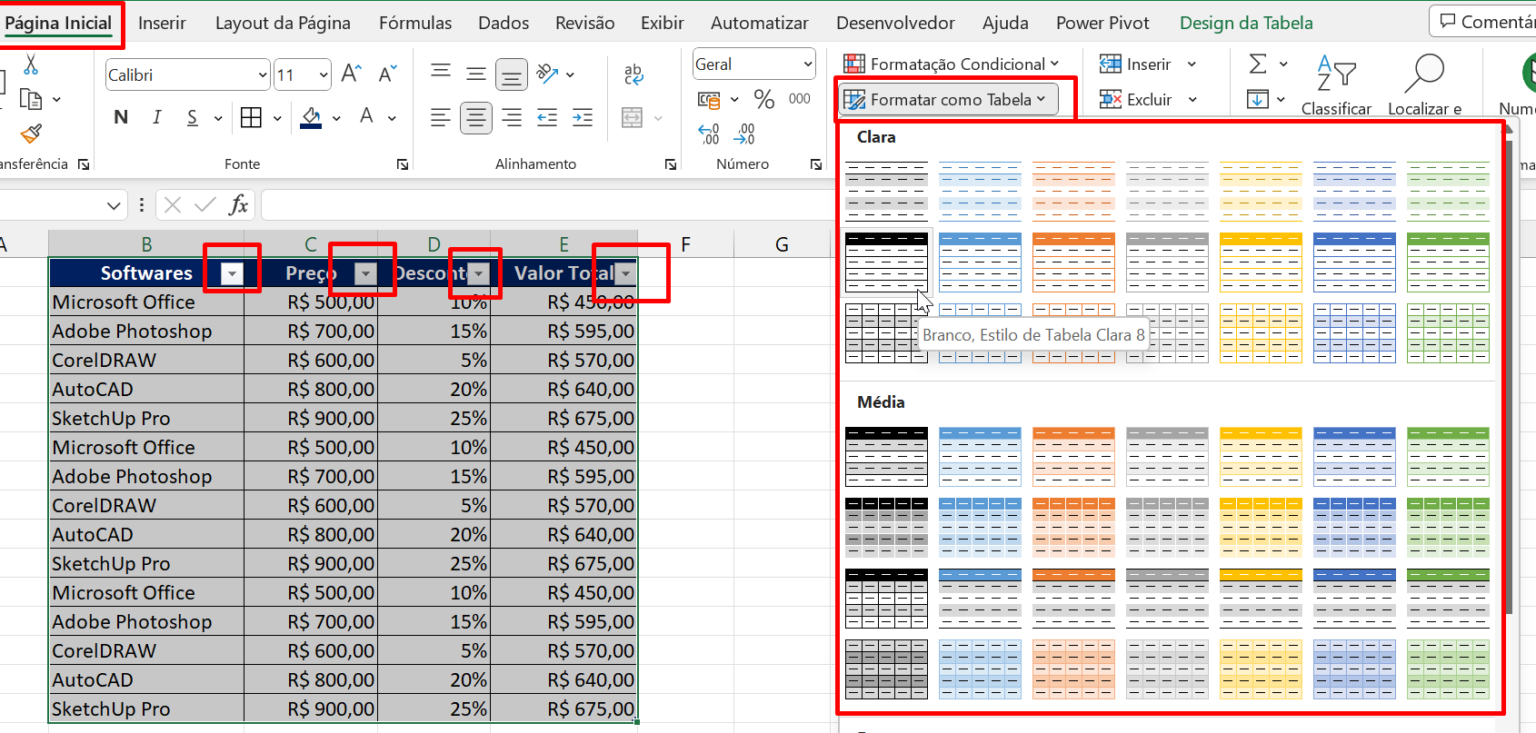
Task: Increase indent icon
Action: tap(583, 118)
